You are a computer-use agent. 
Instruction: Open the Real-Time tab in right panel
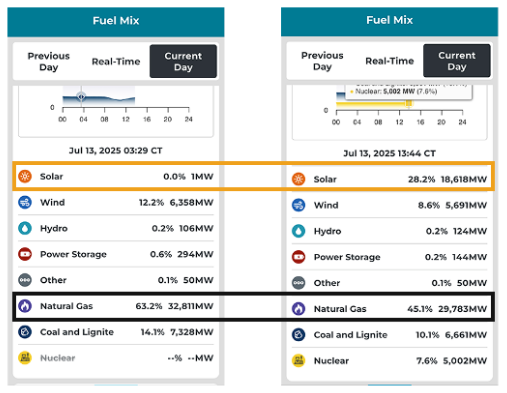(390, 61)
